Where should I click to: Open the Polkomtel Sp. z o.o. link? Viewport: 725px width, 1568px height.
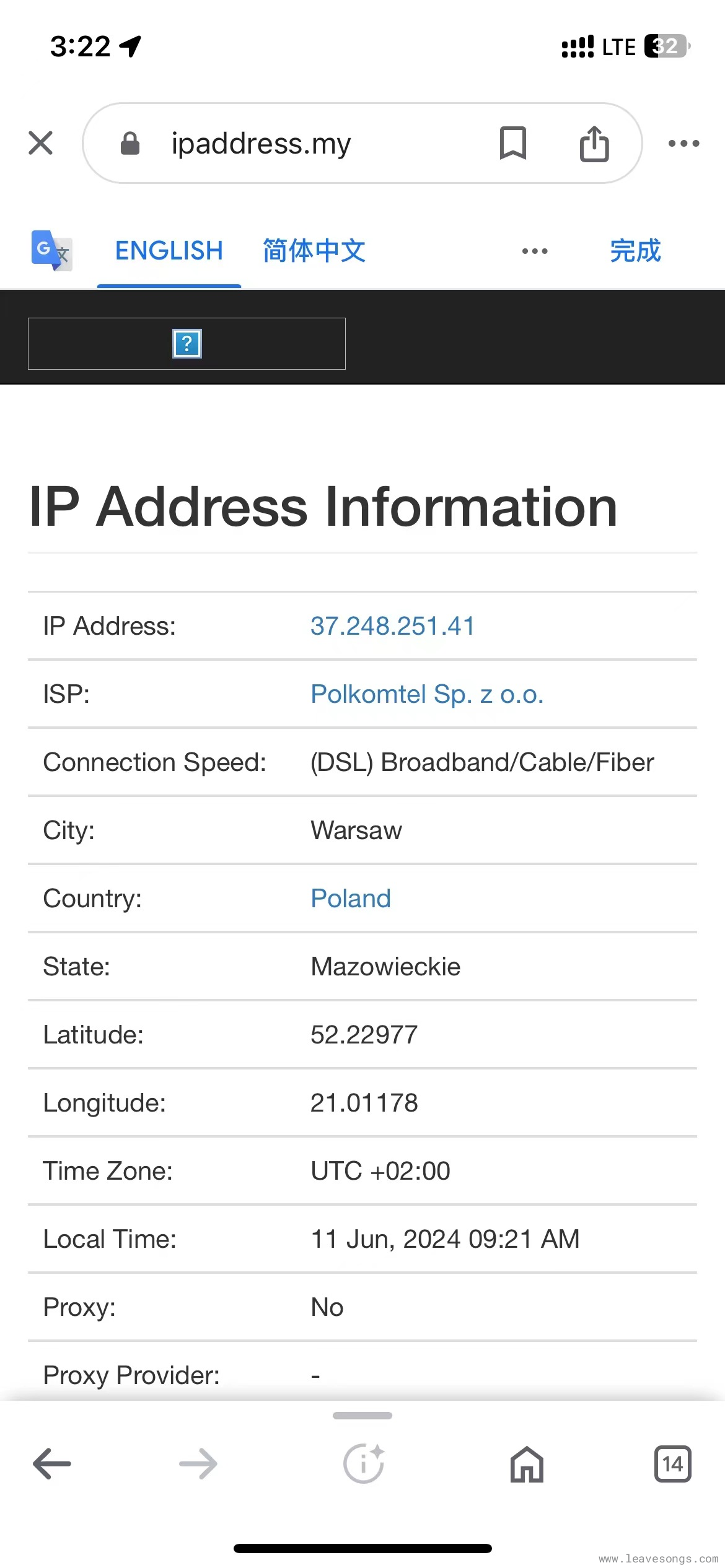tap(427, 694)
